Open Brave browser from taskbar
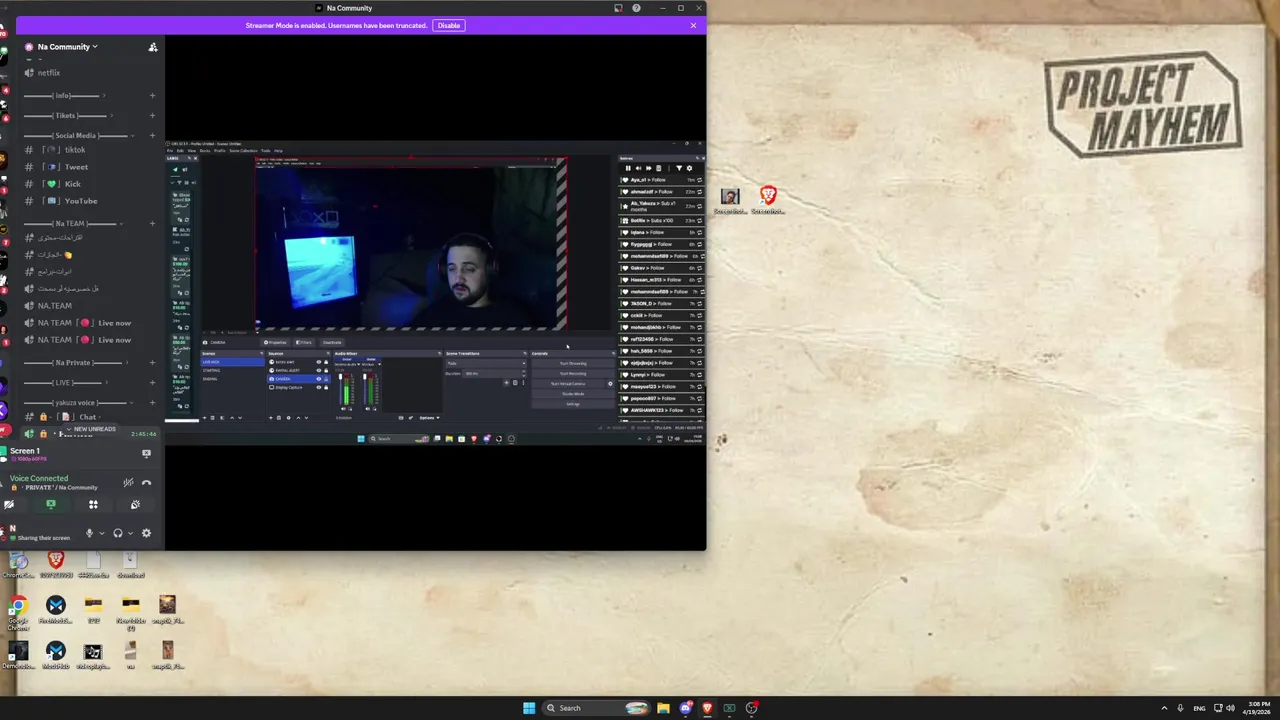1280x720 pixels. (707, 708)
